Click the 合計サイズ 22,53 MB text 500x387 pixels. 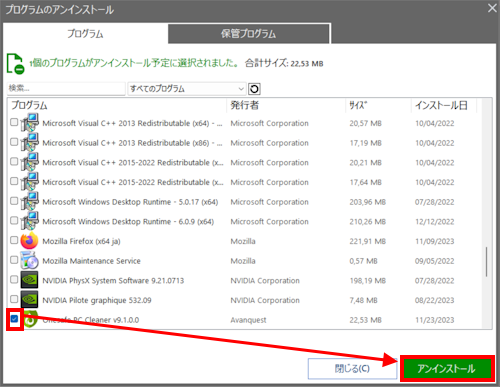point(284,63)
